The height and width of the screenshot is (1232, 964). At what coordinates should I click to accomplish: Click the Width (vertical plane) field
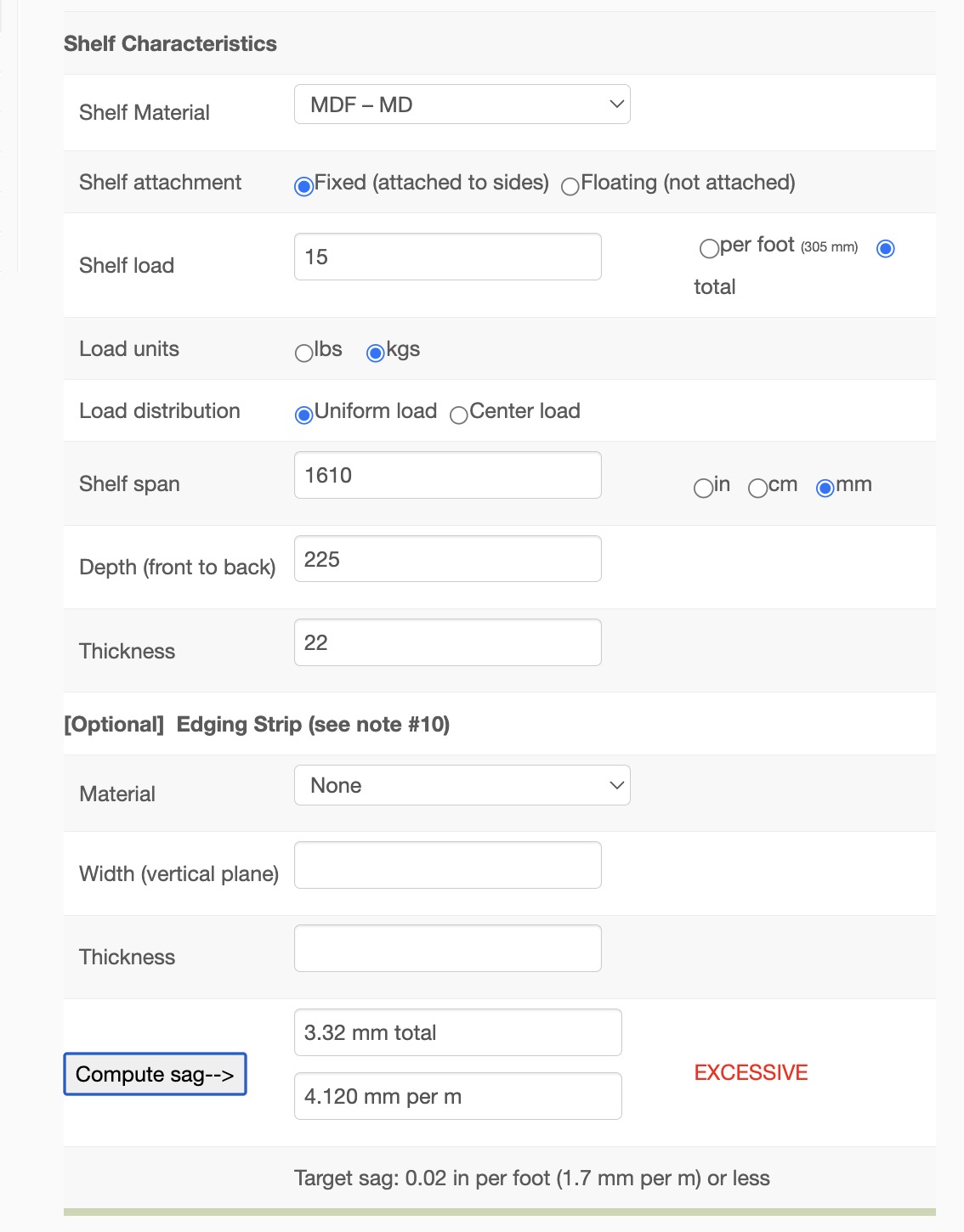click(447, 865)
